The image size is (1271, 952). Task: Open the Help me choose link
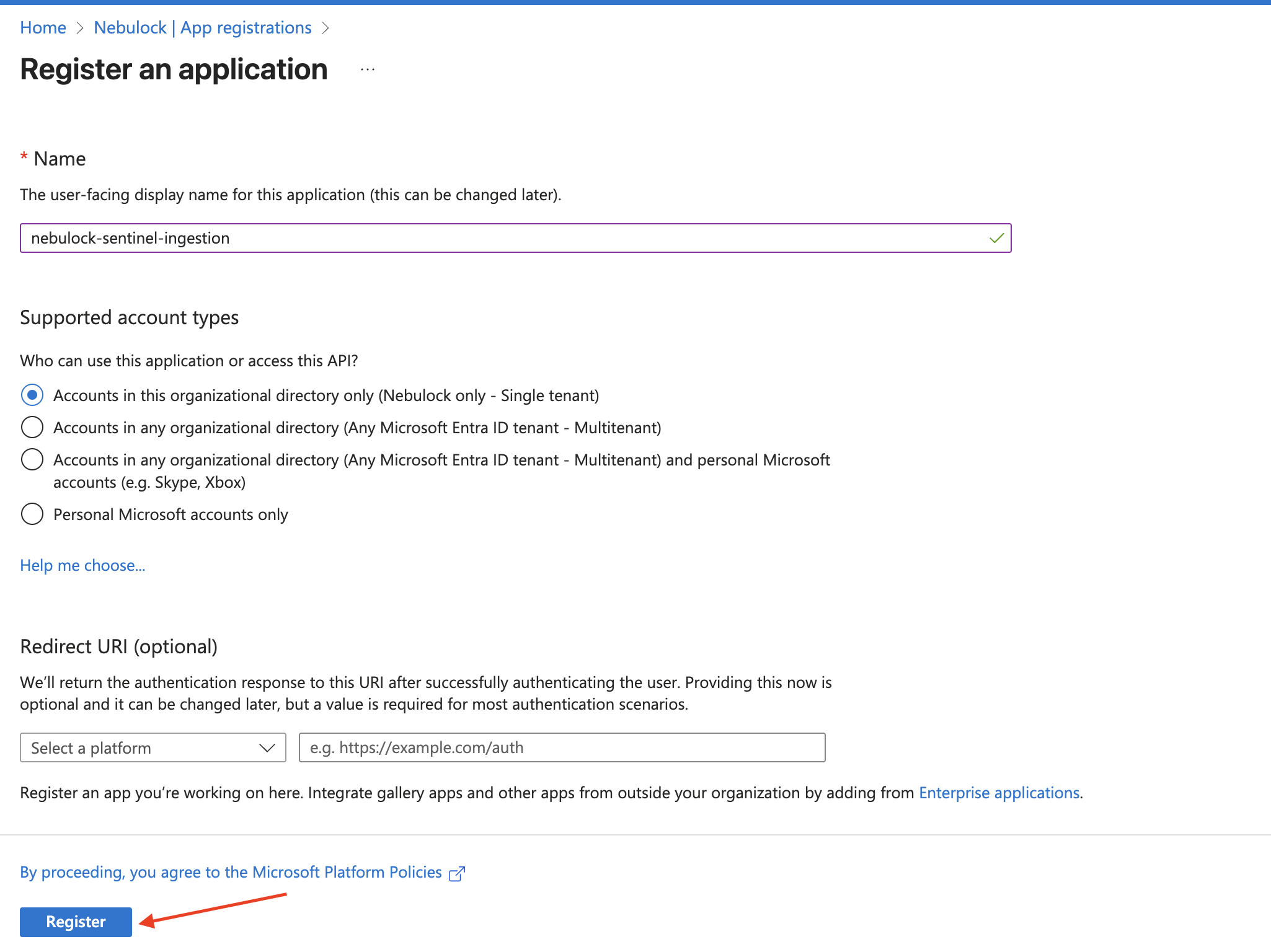pos(82,565)
